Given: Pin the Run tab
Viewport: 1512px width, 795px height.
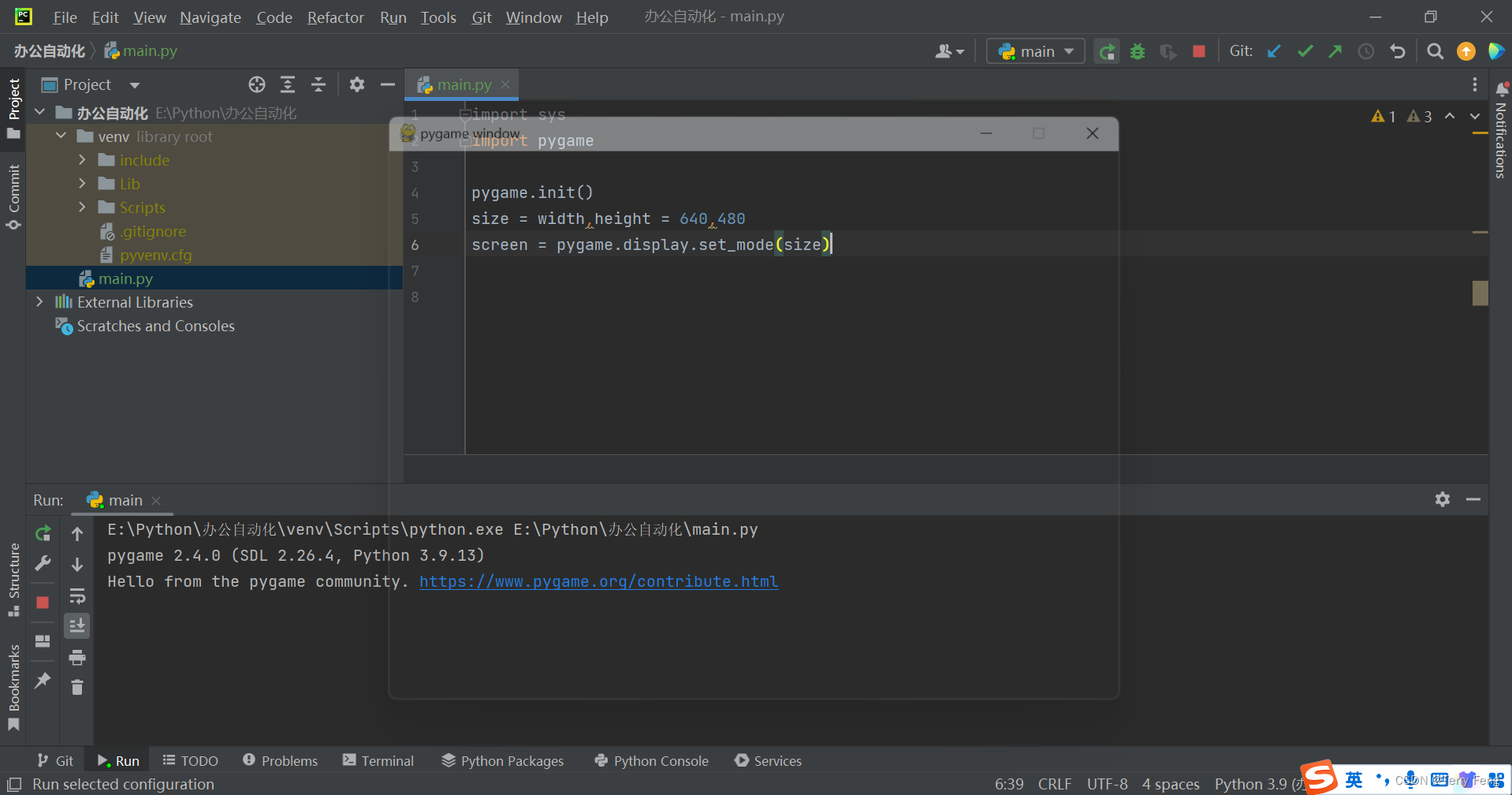Looking at the screenshot, I should [x=43, y=680].
